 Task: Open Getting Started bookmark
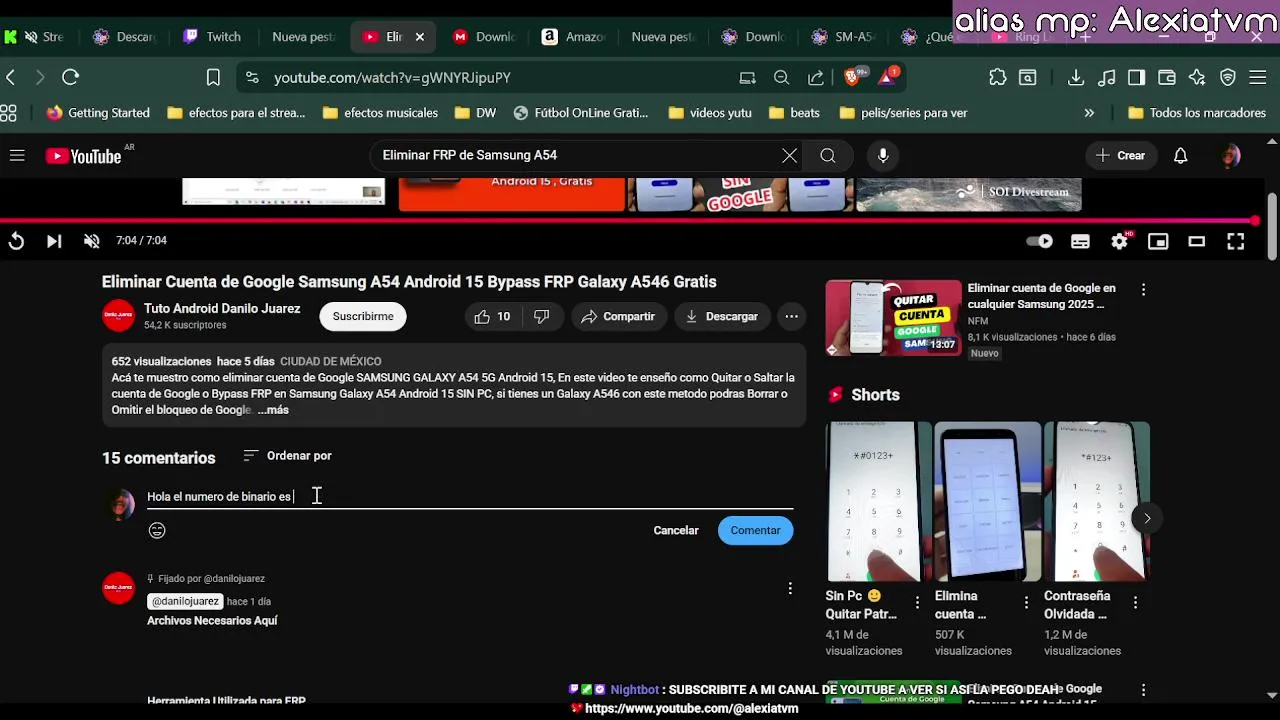tap(98, 113)
